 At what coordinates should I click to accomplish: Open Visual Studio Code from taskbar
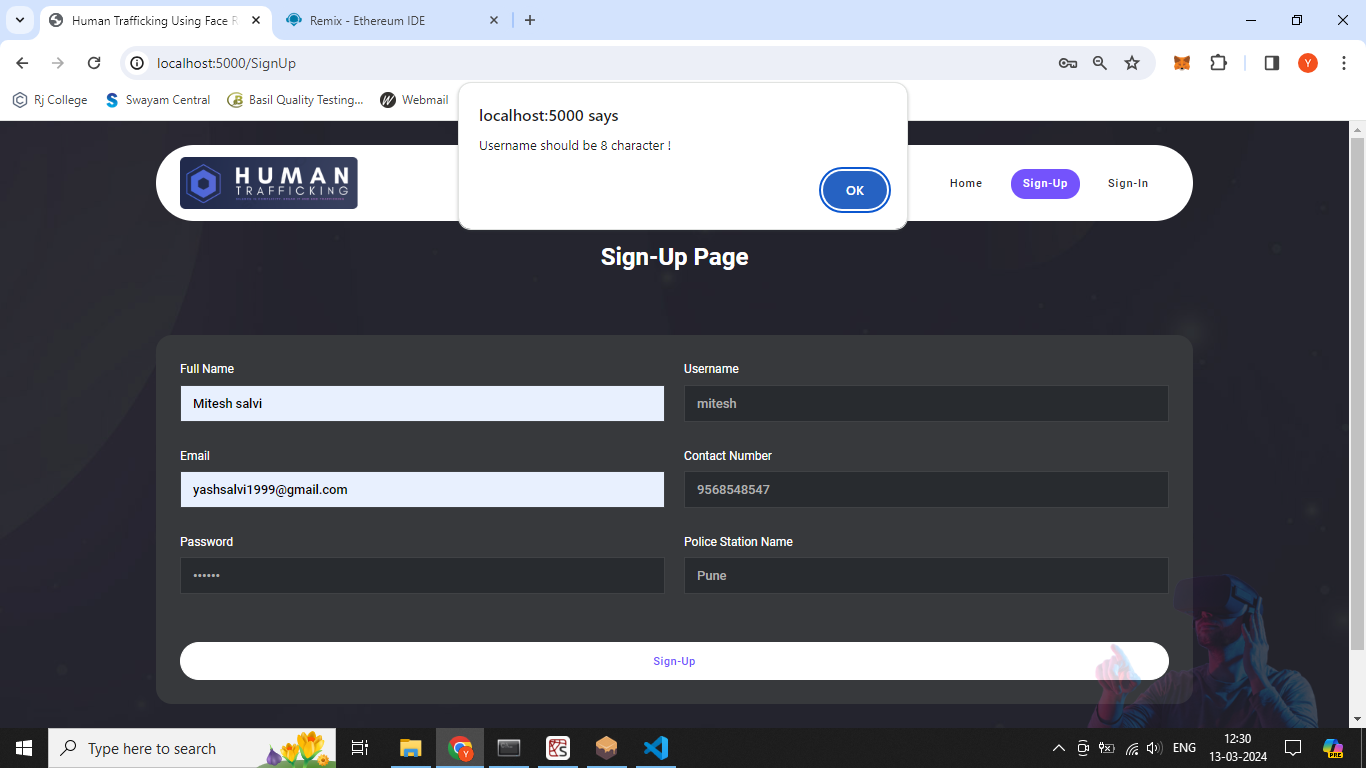655,748
